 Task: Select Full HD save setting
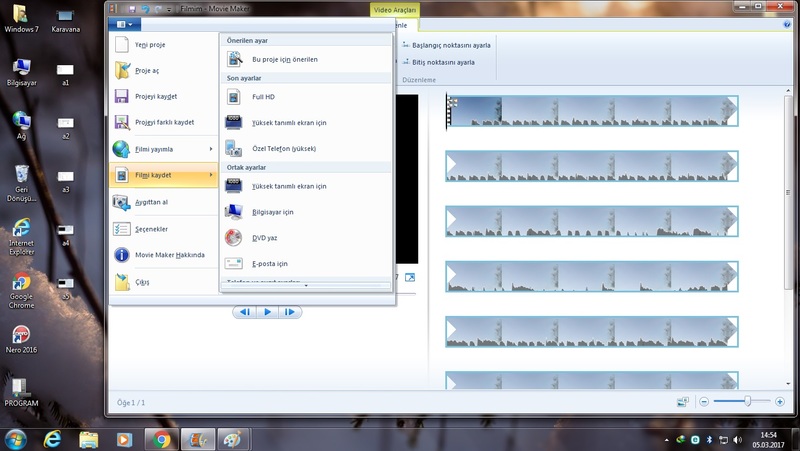(x=306, y=97)
